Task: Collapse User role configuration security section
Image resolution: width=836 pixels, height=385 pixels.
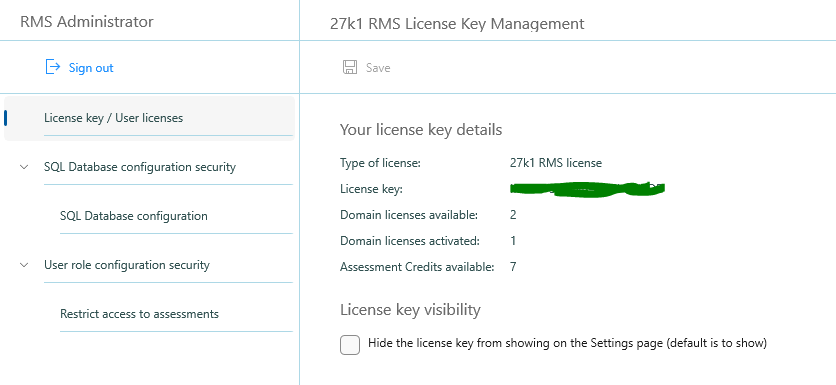Action: 24,265
